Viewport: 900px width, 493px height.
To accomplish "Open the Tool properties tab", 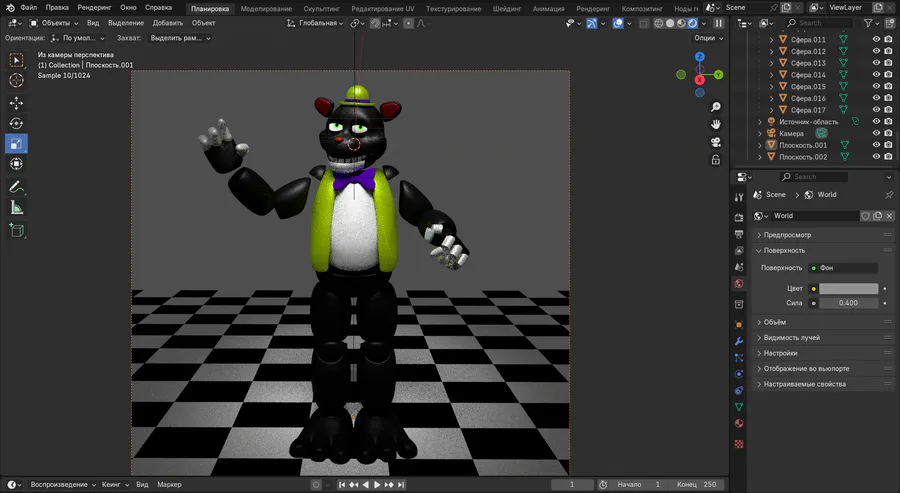I will 739,197.
